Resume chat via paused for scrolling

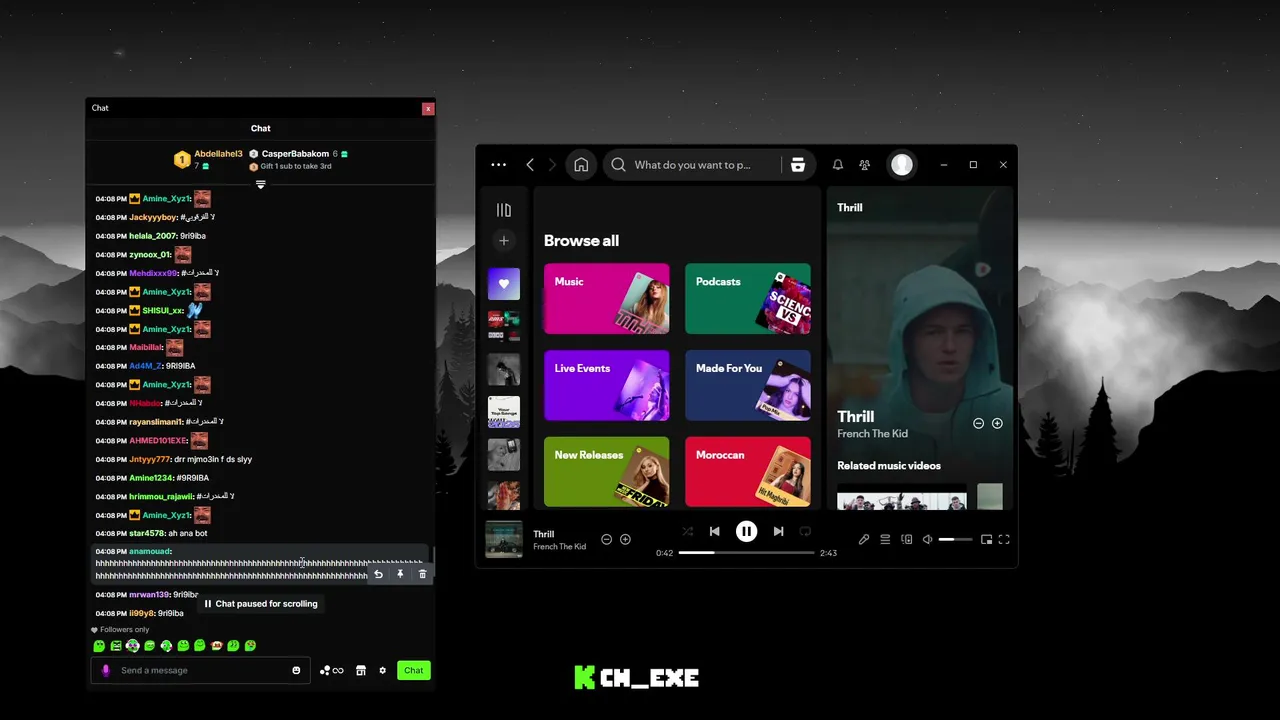coord(261,604)
